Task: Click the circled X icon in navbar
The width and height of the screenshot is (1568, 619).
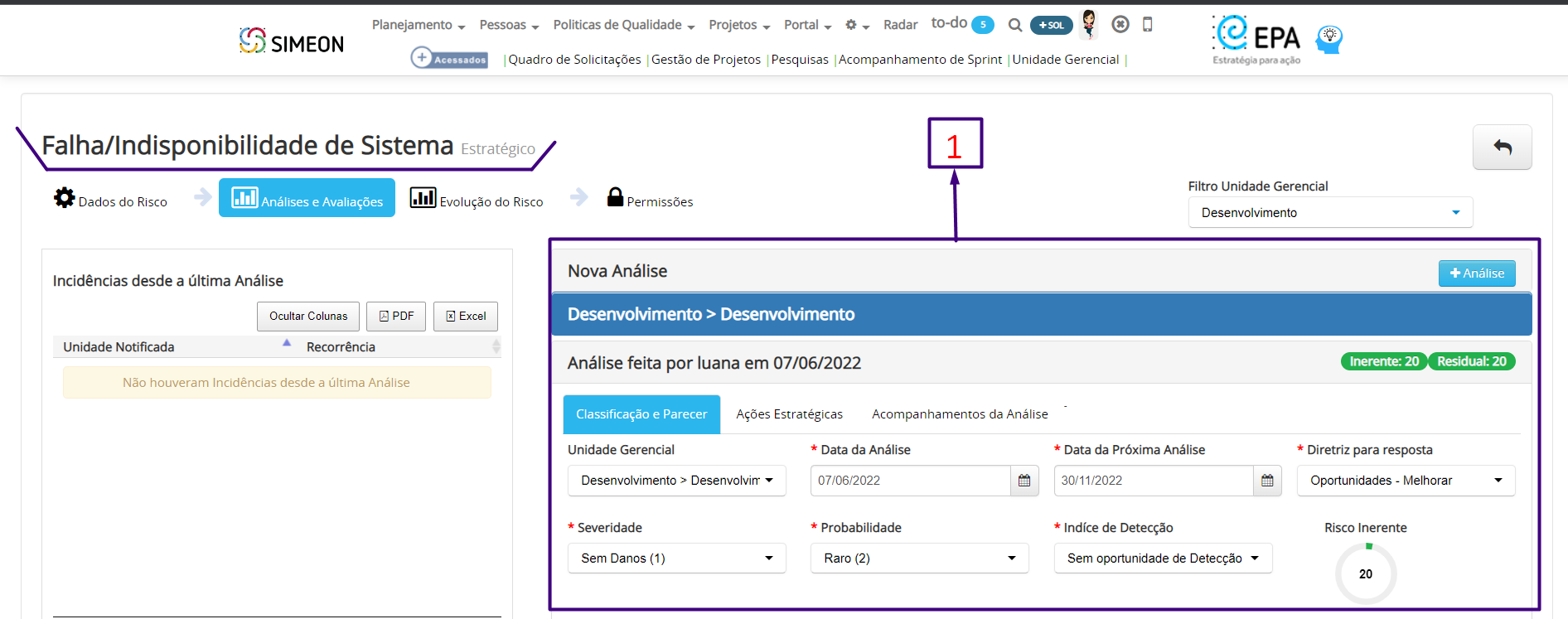Action: 1120,25
